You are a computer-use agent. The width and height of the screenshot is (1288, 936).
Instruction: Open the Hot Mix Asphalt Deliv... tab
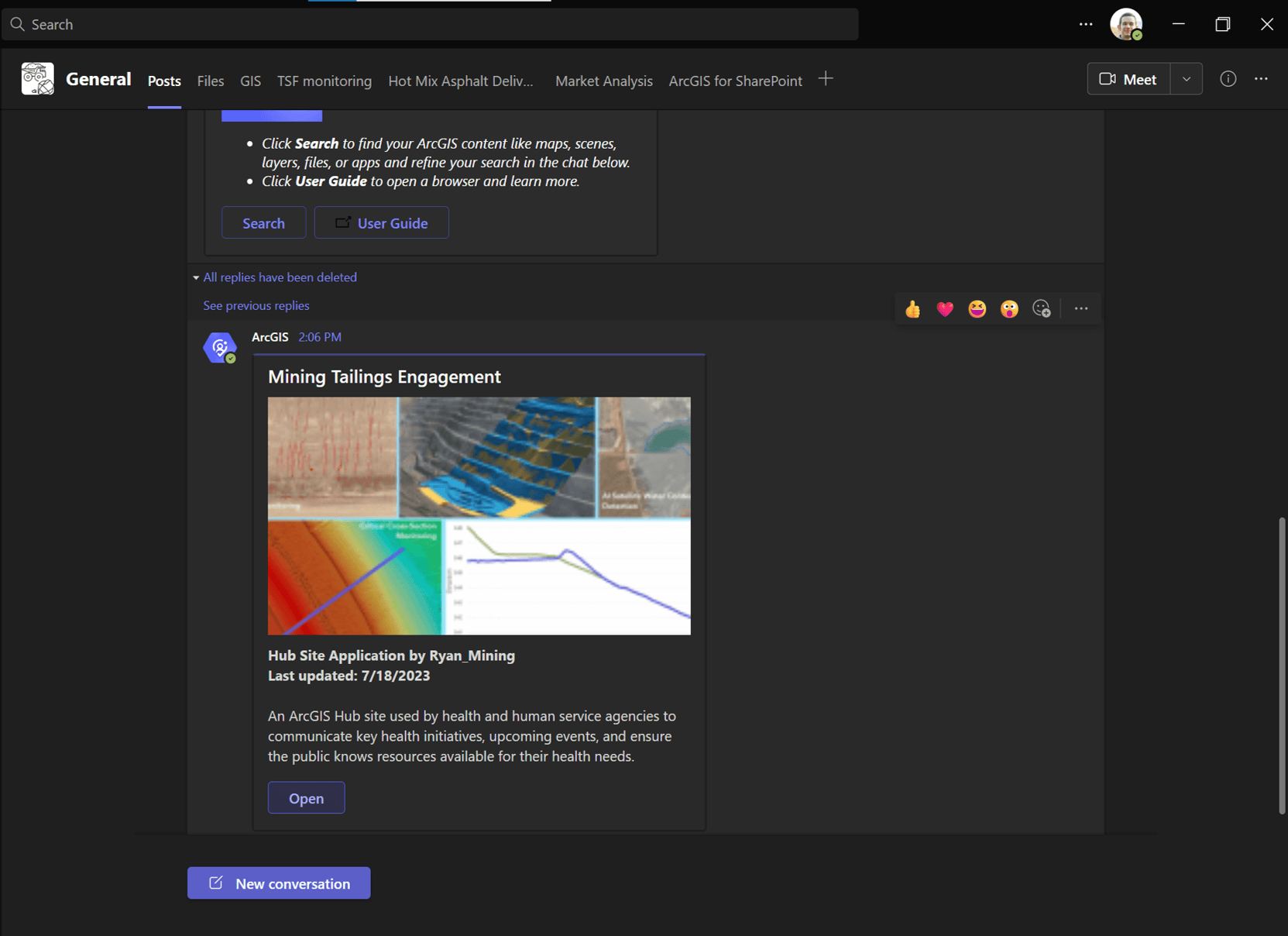[x=461, y=81]
